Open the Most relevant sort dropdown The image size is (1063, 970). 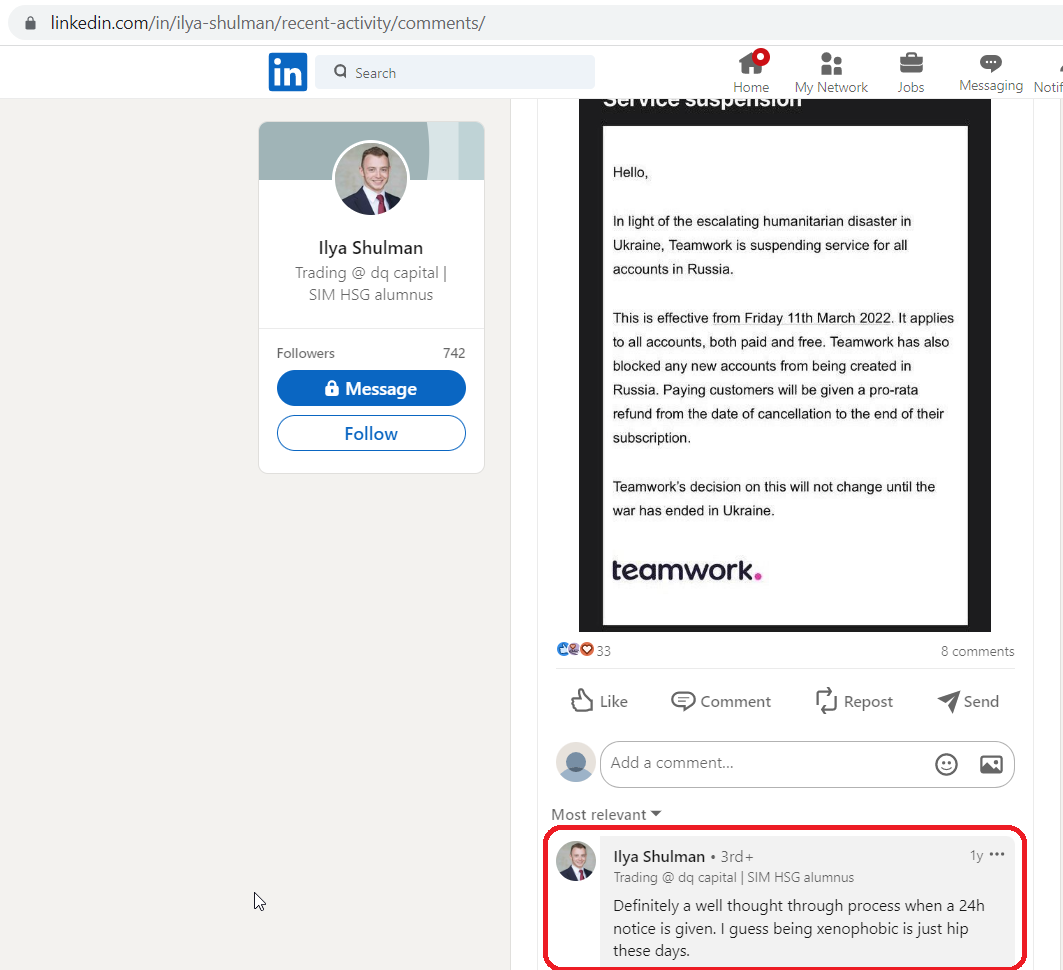tap(606, 814)
